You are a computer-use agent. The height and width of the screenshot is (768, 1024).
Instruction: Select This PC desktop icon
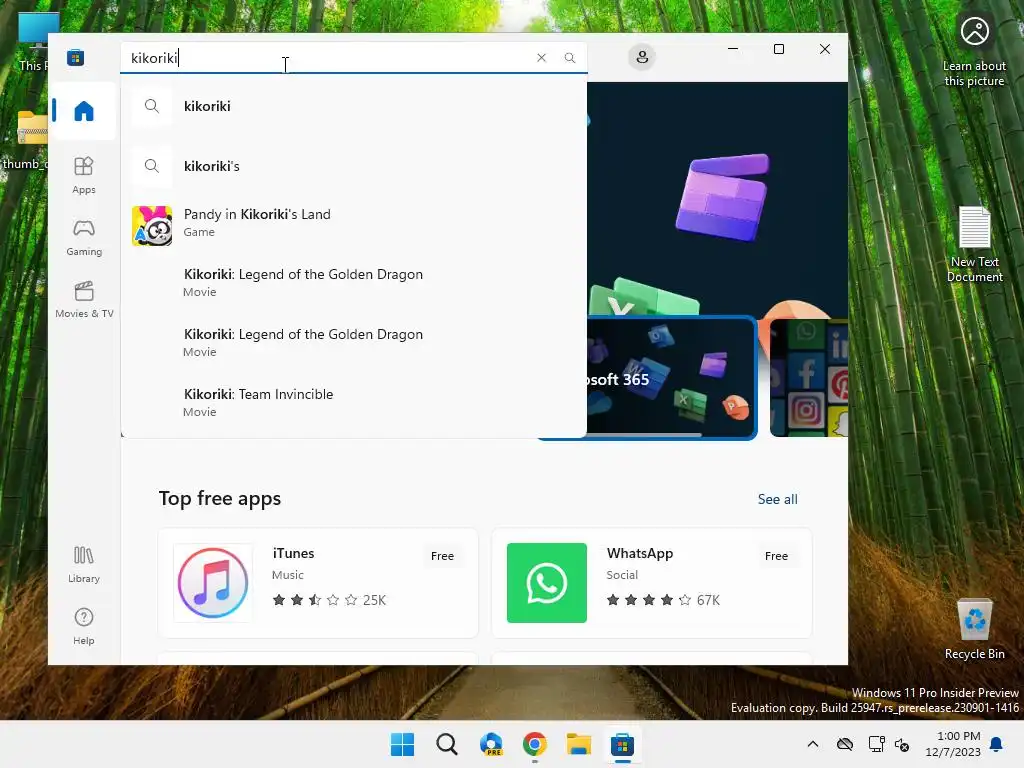point(33,40)
